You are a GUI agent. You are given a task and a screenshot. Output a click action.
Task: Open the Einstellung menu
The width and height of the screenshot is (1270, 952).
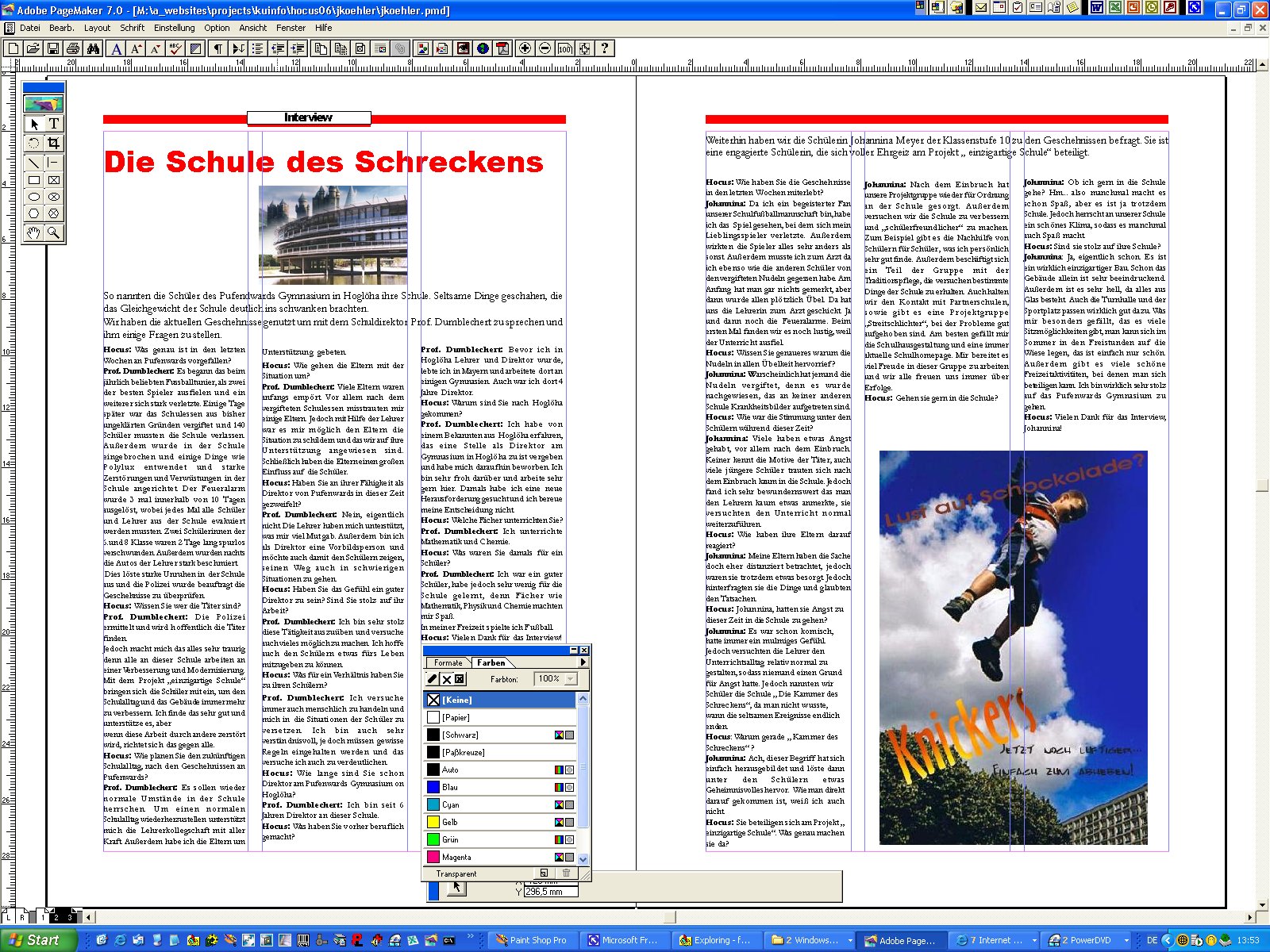pyautogui.click(x=175, y=28)
